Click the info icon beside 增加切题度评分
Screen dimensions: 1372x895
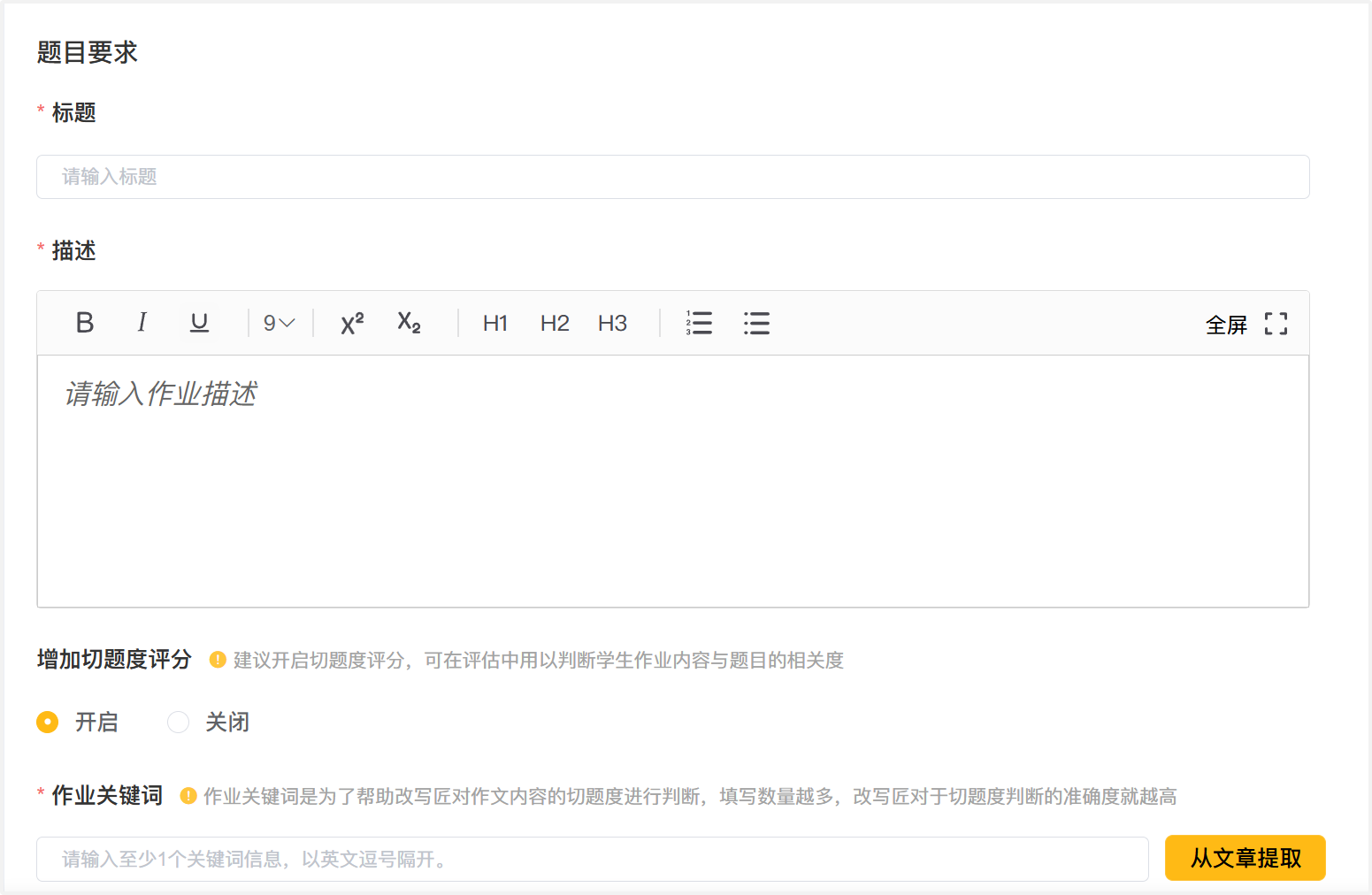click(218, 660)
